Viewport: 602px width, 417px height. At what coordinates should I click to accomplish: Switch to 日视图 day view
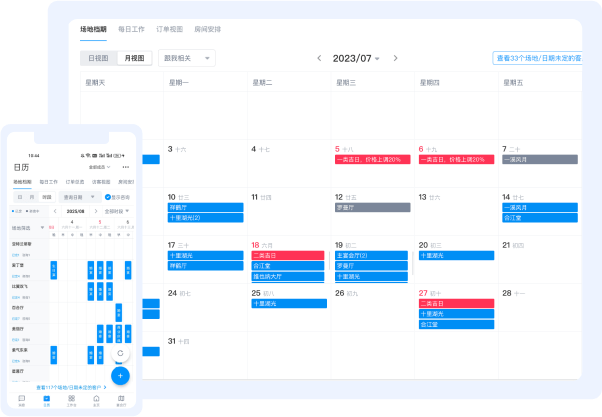[98, 59]
